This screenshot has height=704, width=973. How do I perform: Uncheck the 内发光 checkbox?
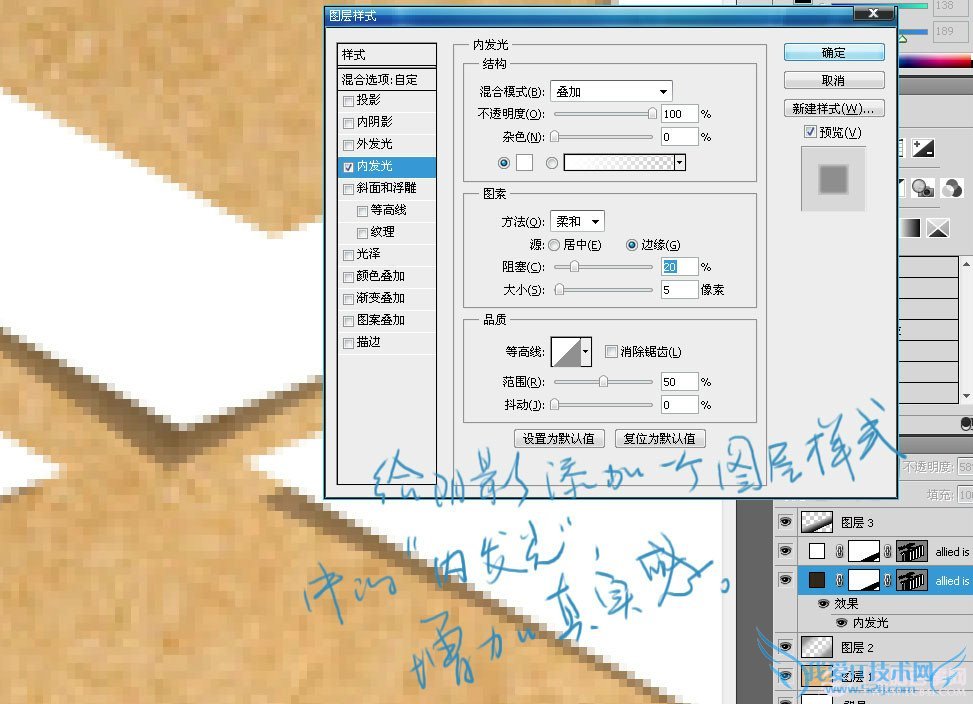[x=348, y=167]
